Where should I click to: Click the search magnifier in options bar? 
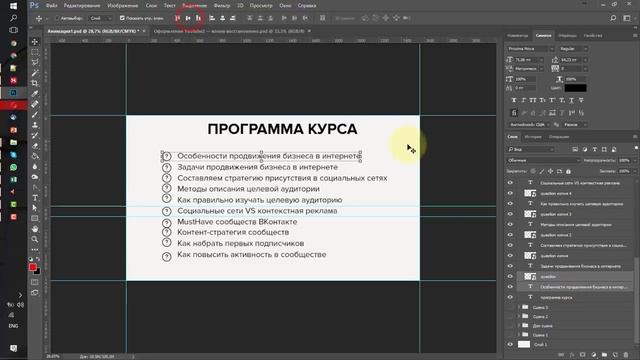pos(613,18)
